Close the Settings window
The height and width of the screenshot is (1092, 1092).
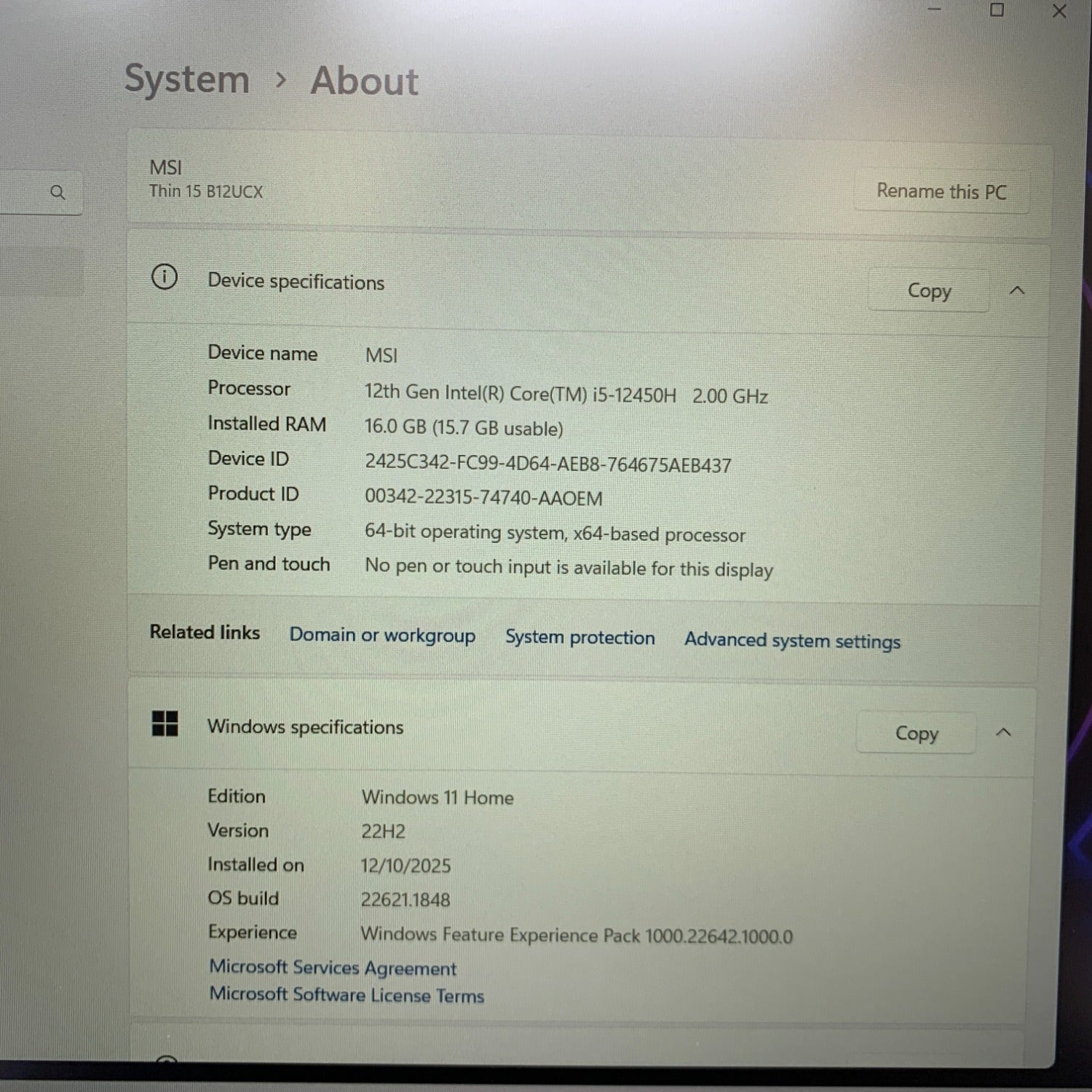pyautogui.click(x=1059, y=12)
